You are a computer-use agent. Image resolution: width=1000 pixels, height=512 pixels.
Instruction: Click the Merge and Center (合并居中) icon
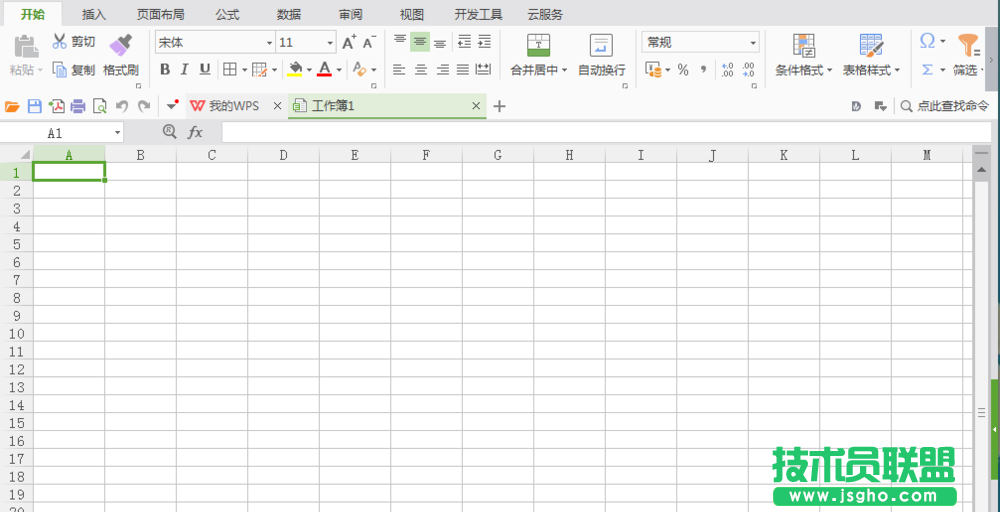(x=539, y=45)
